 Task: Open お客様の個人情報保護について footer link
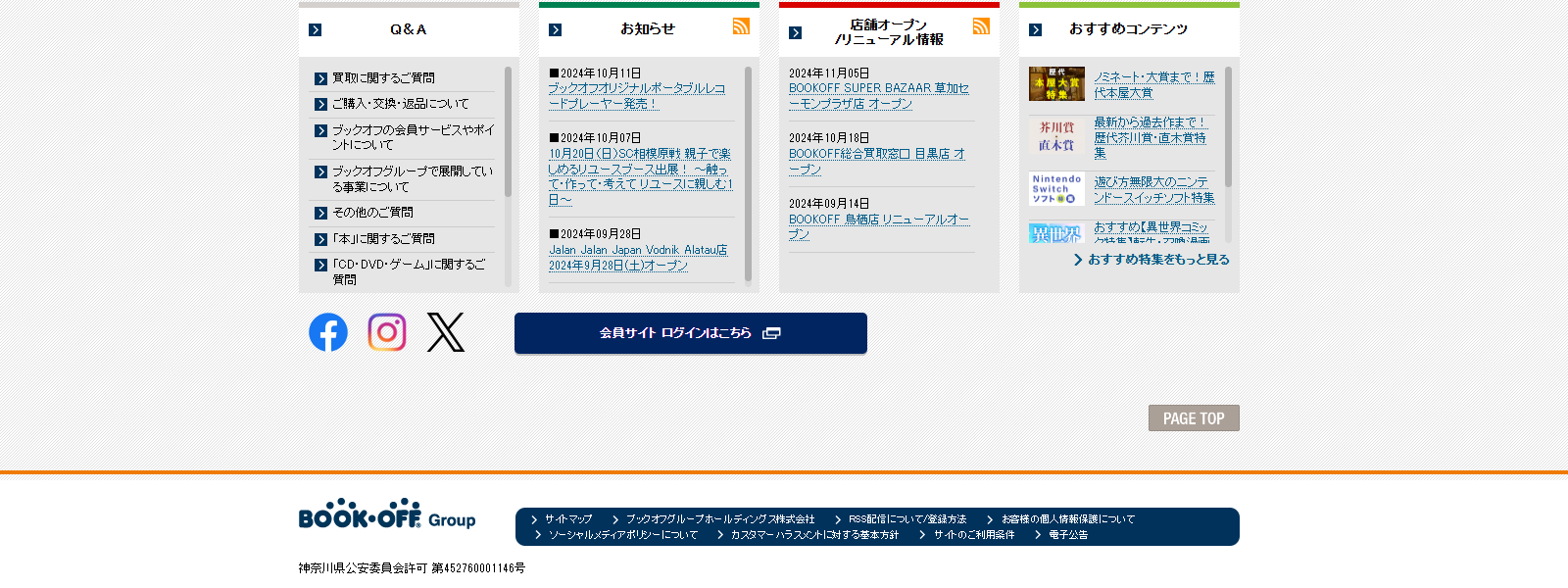click(x=1068, y=519)
